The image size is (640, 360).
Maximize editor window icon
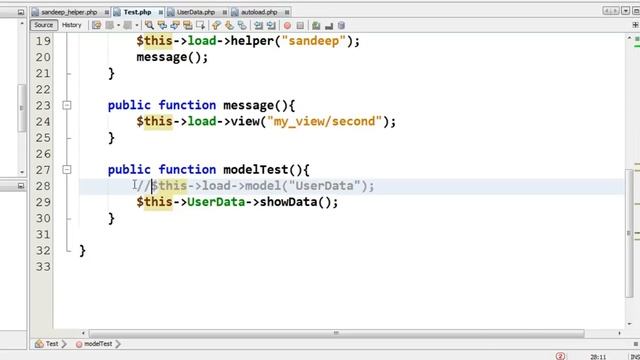(636, 11)
